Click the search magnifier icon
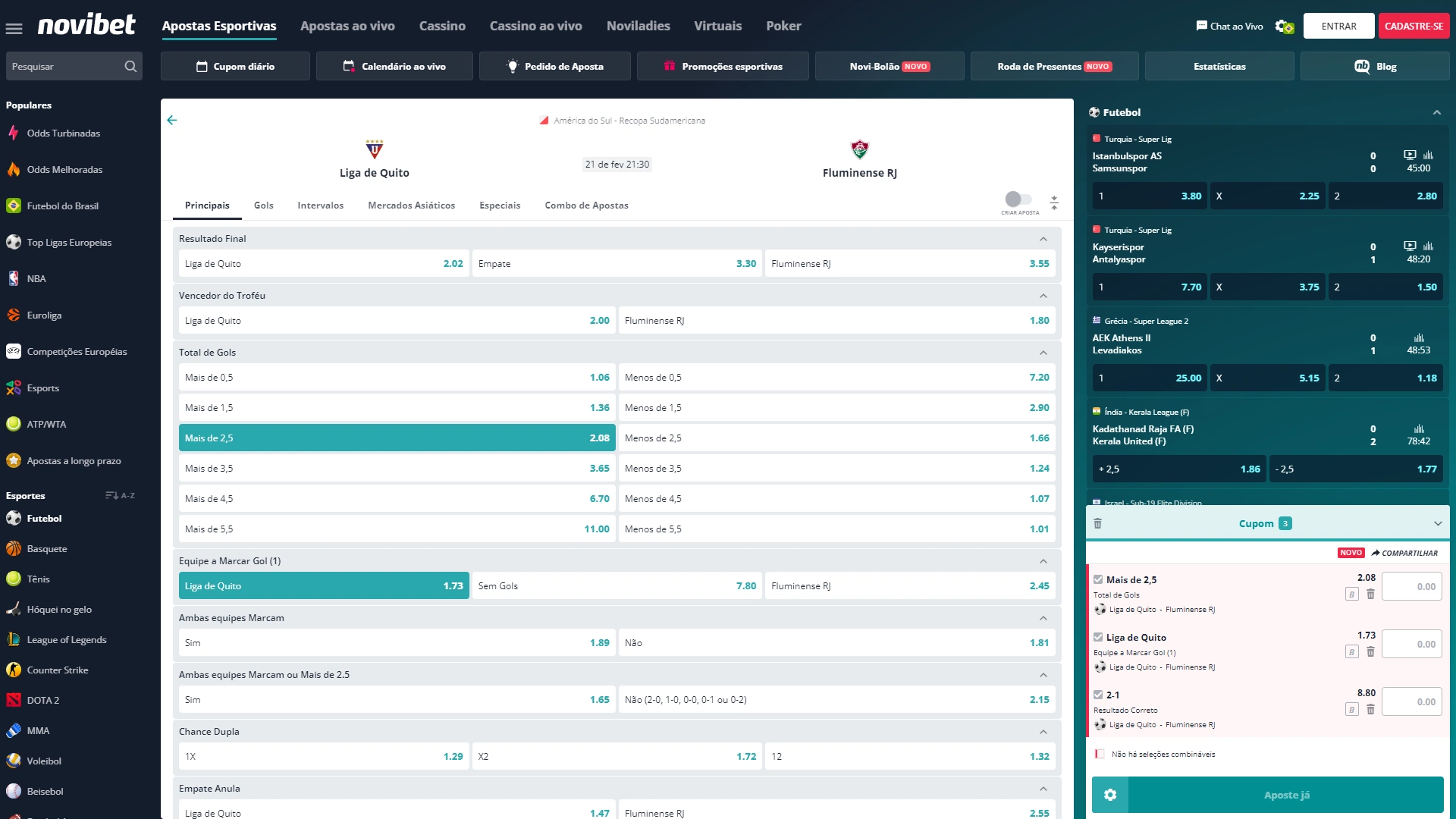 click(x=130, y=67)
